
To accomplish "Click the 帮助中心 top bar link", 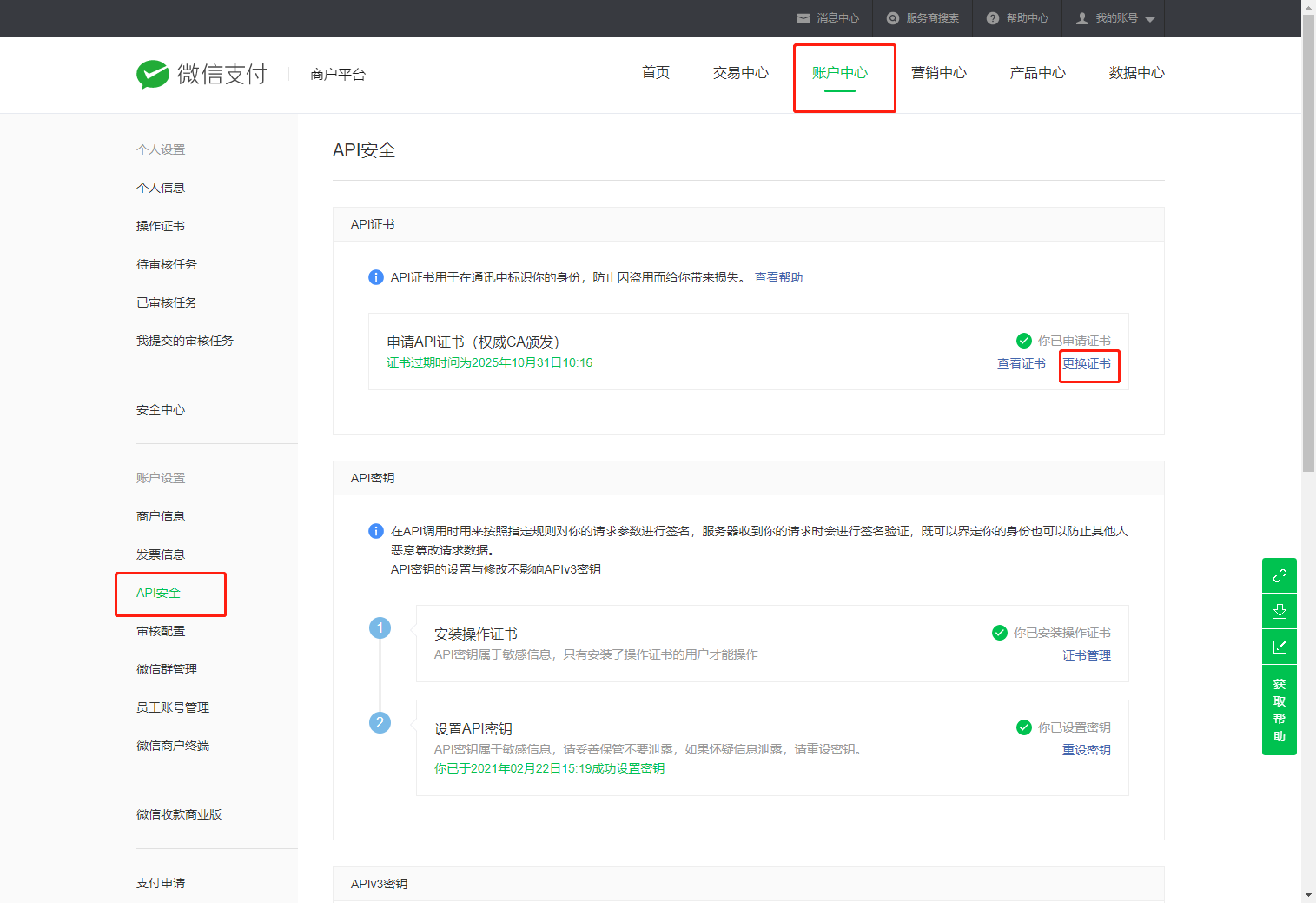I will point(1028,18).
